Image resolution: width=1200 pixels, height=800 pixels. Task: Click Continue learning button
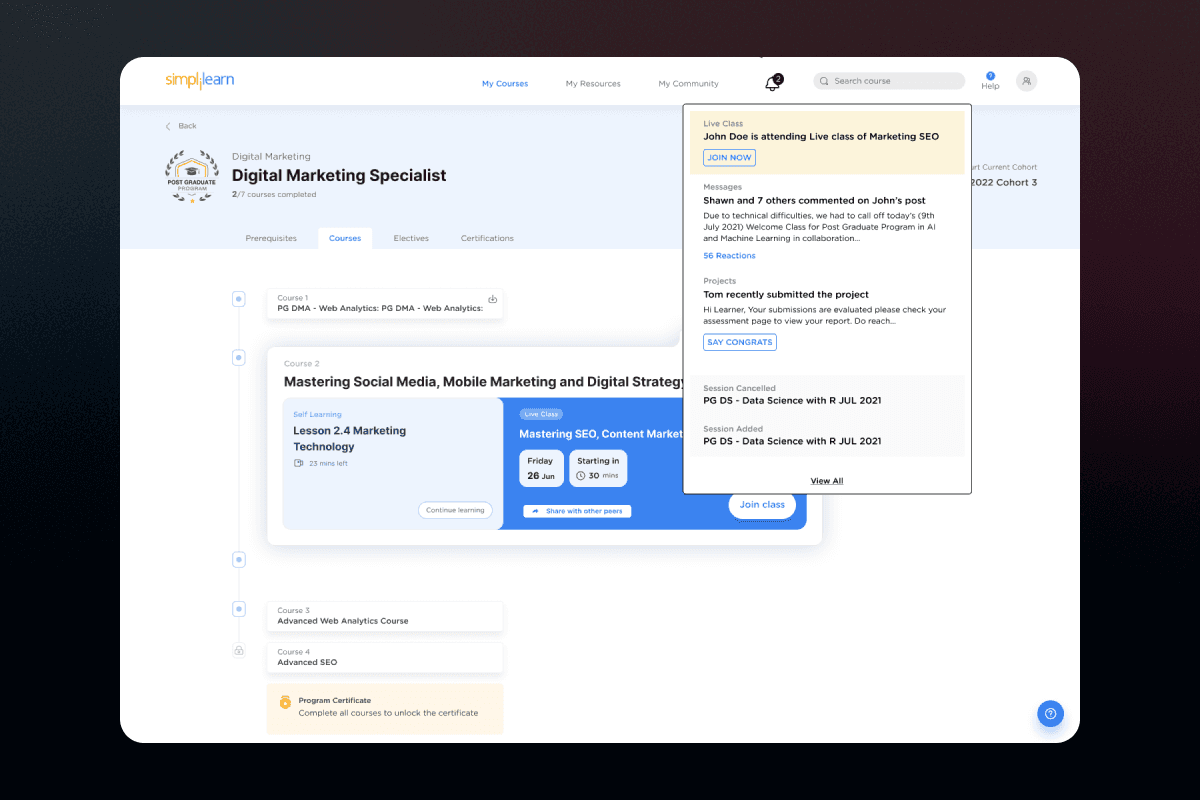[x=455, y=510]
